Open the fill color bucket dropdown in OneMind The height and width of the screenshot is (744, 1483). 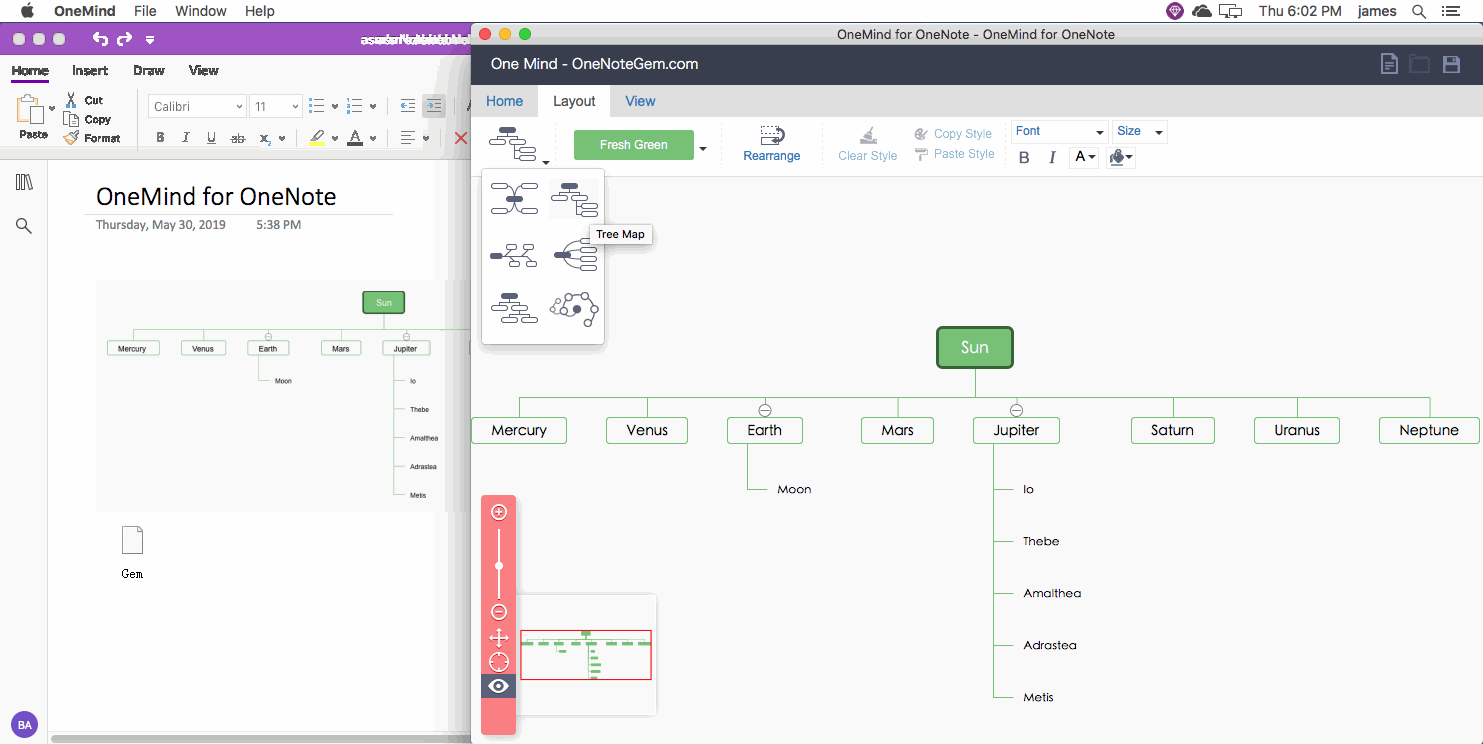coord(1121,157)
